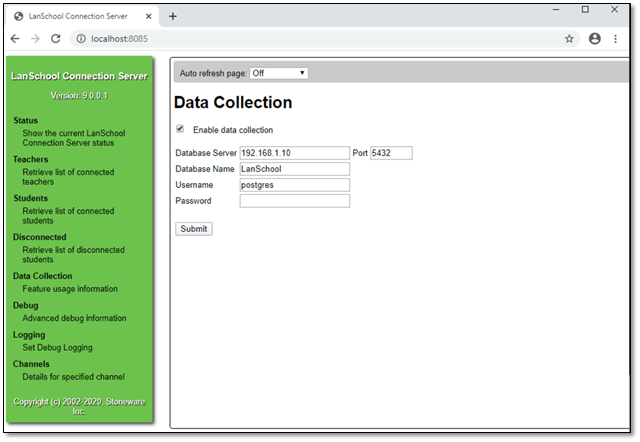Click the Database Name field

coord(295,169)
